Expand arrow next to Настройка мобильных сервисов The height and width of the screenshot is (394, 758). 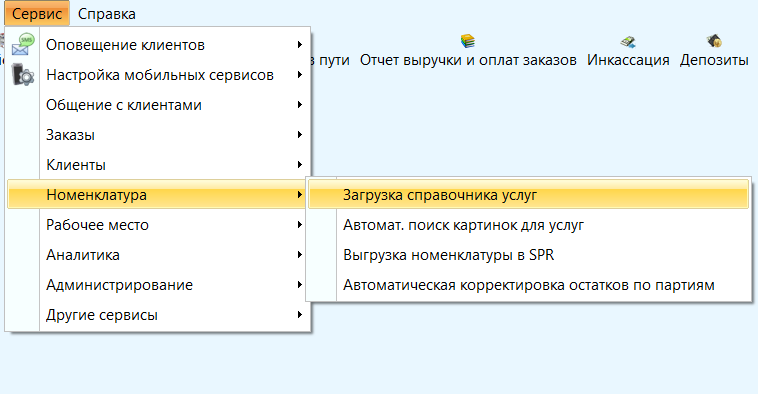coord(300,75)
